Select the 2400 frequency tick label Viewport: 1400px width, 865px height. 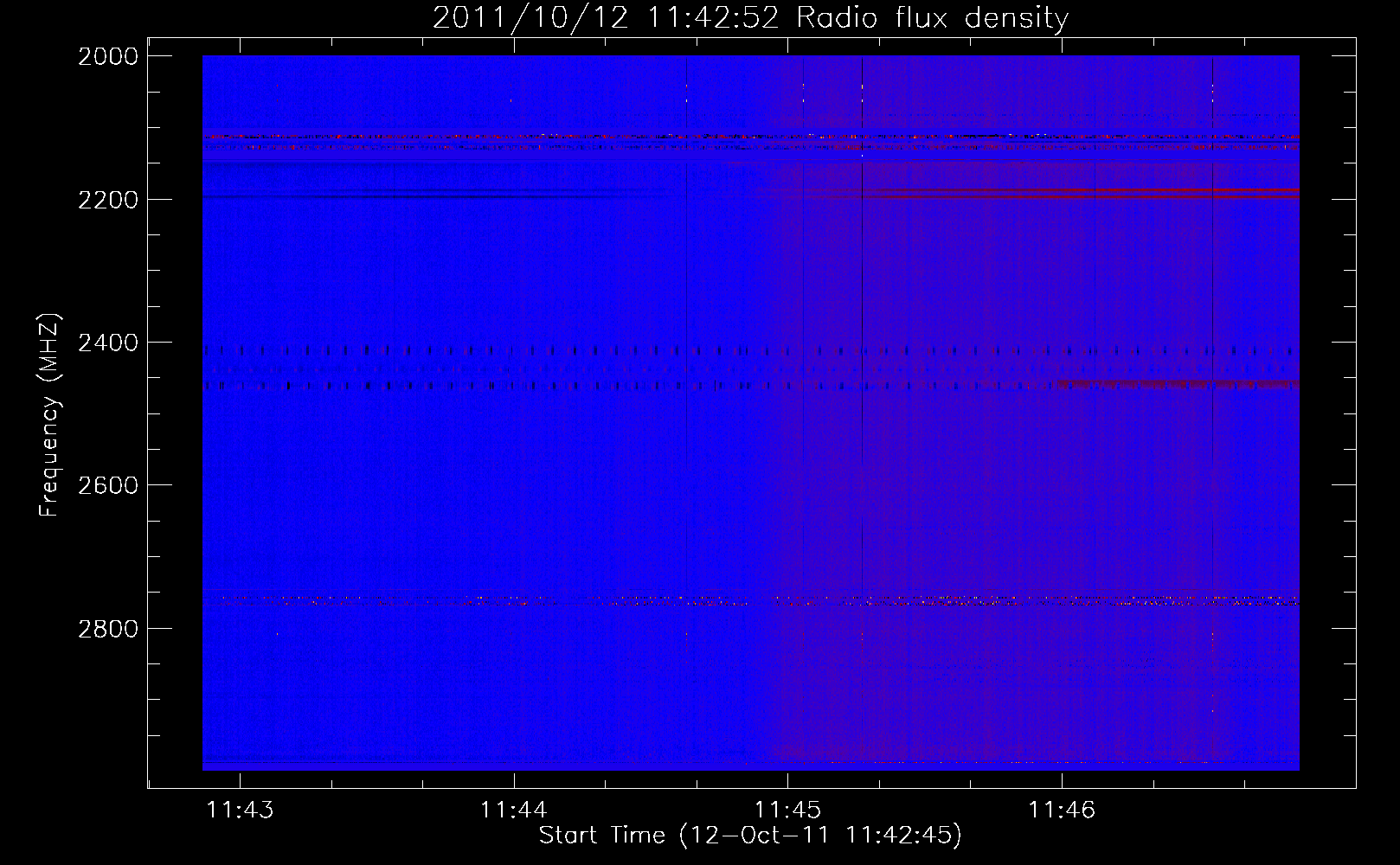tap(108, 343)
